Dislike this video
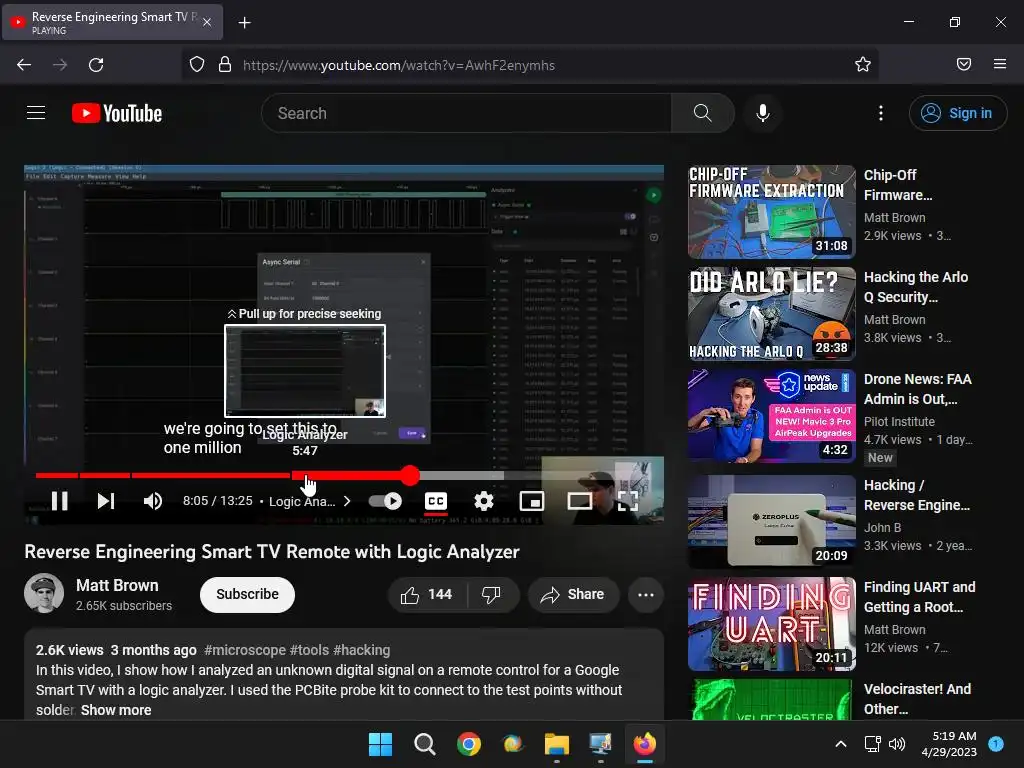 [491, 594]
